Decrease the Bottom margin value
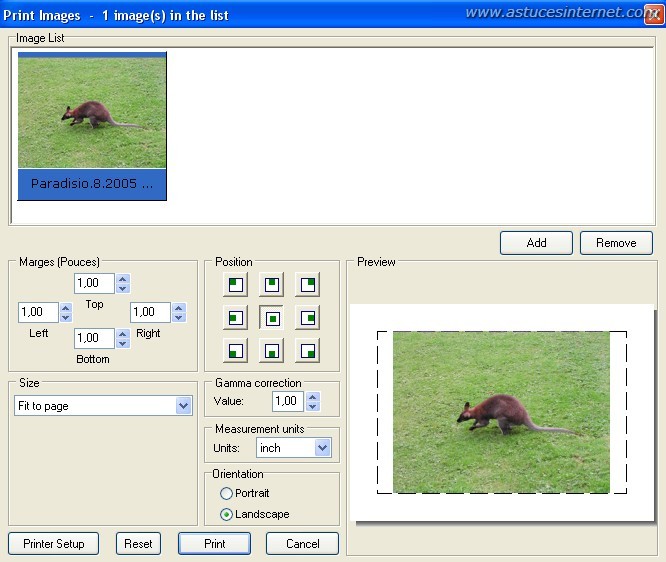 pyautogui.click(x=123, y=343)
